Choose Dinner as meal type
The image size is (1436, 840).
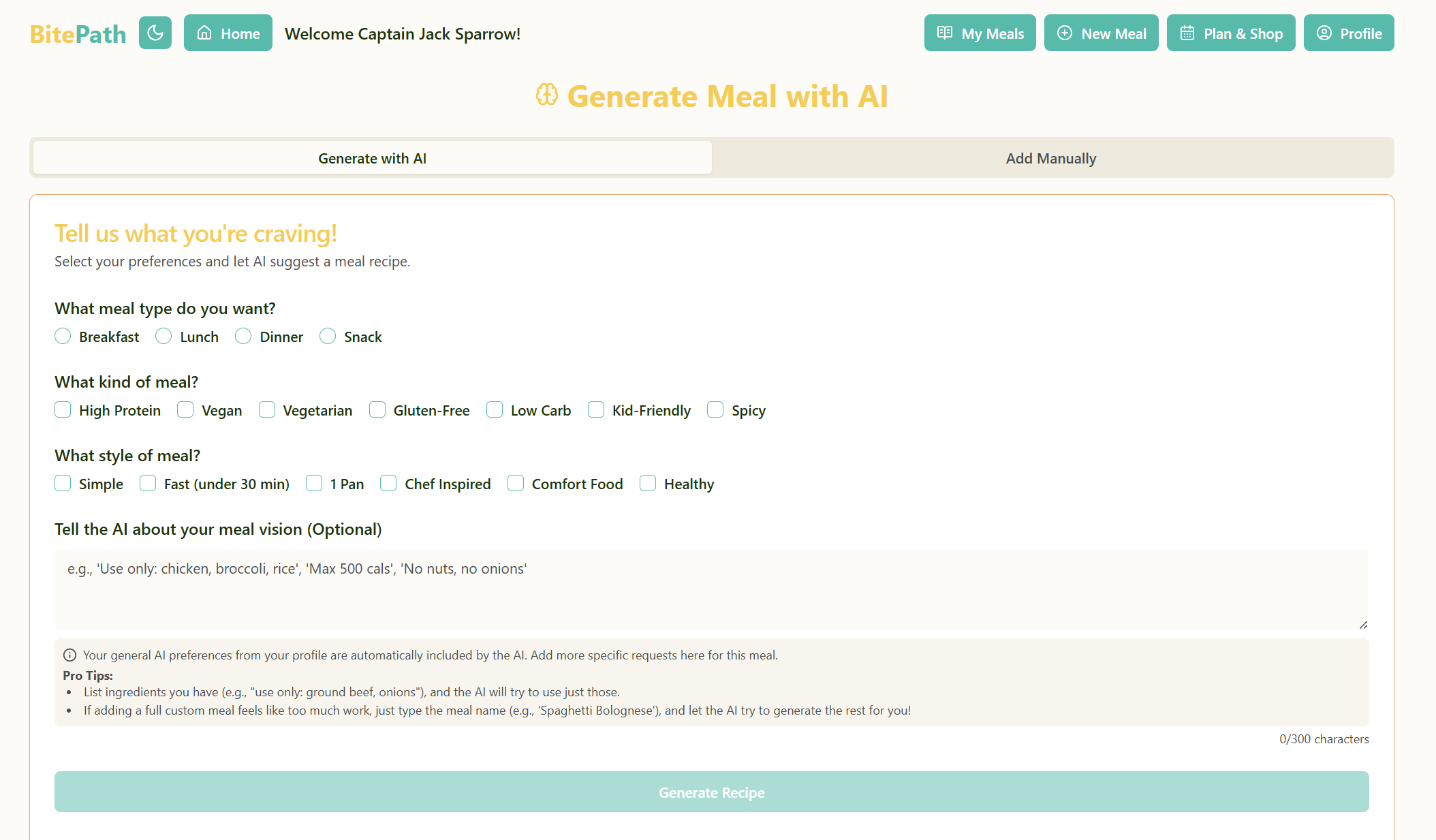(x=243, y=337)
